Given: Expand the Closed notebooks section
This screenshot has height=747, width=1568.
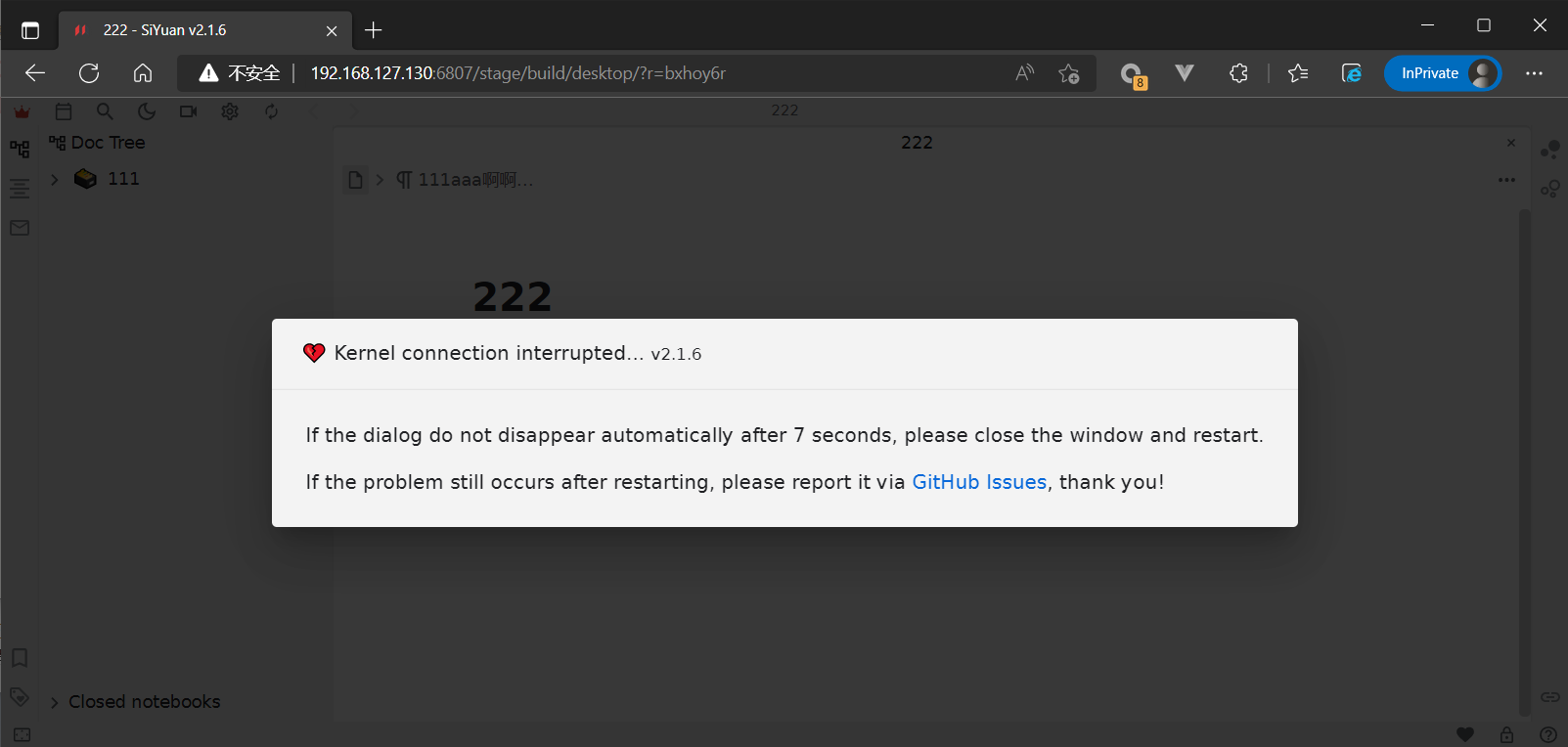Looking at the screenshot, I should 55,702.
